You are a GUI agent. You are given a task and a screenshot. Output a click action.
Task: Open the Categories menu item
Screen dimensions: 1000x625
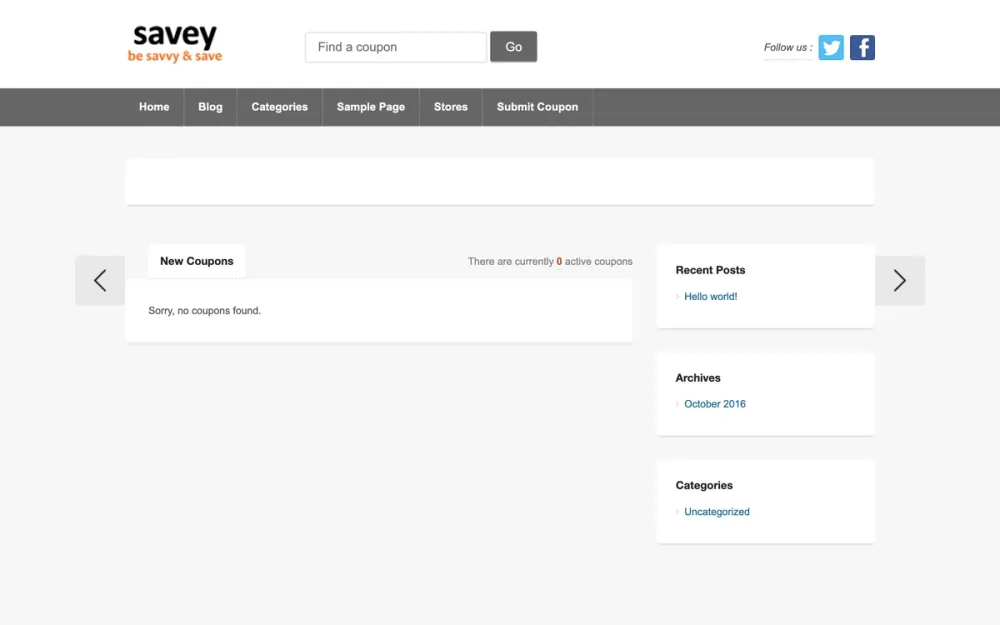click(x=279, y=107)
